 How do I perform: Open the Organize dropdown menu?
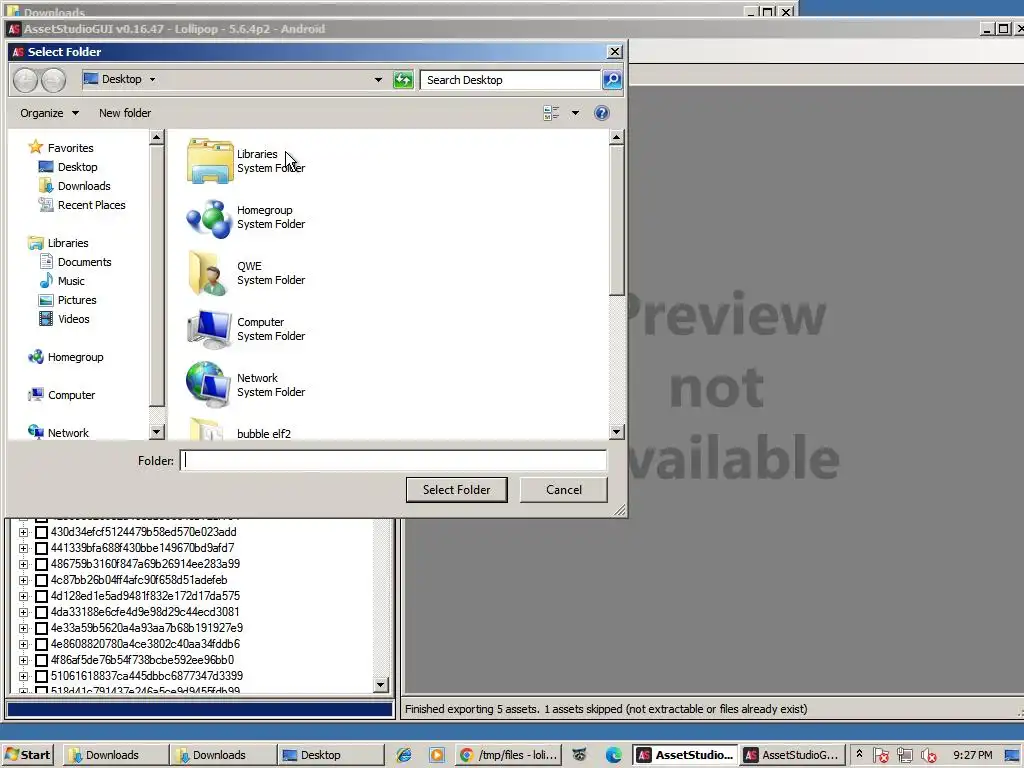(50, 113)
